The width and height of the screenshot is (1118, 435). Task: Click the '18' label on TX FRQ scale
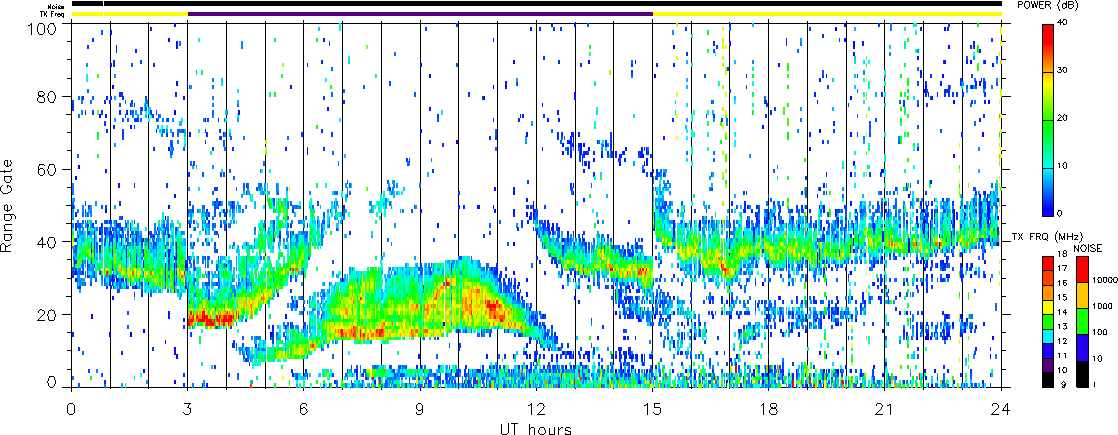tap(1061, 255)
